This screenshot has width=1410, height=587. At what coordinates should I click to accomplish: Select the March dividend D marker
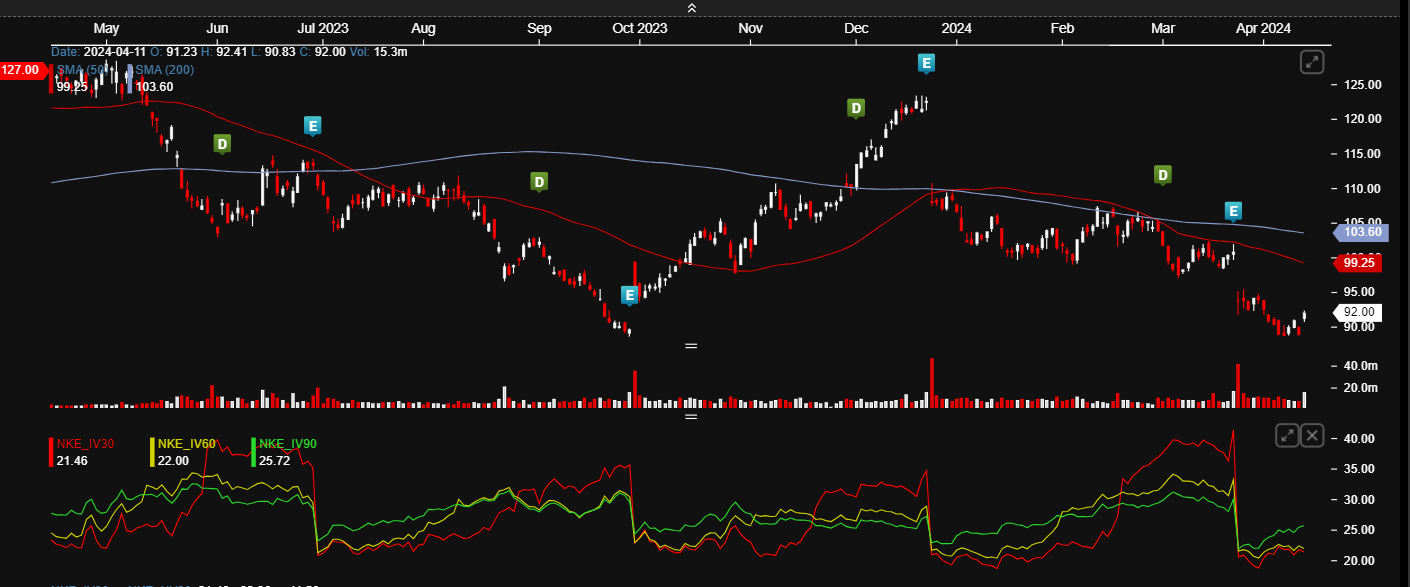[x=1163, y=175]
